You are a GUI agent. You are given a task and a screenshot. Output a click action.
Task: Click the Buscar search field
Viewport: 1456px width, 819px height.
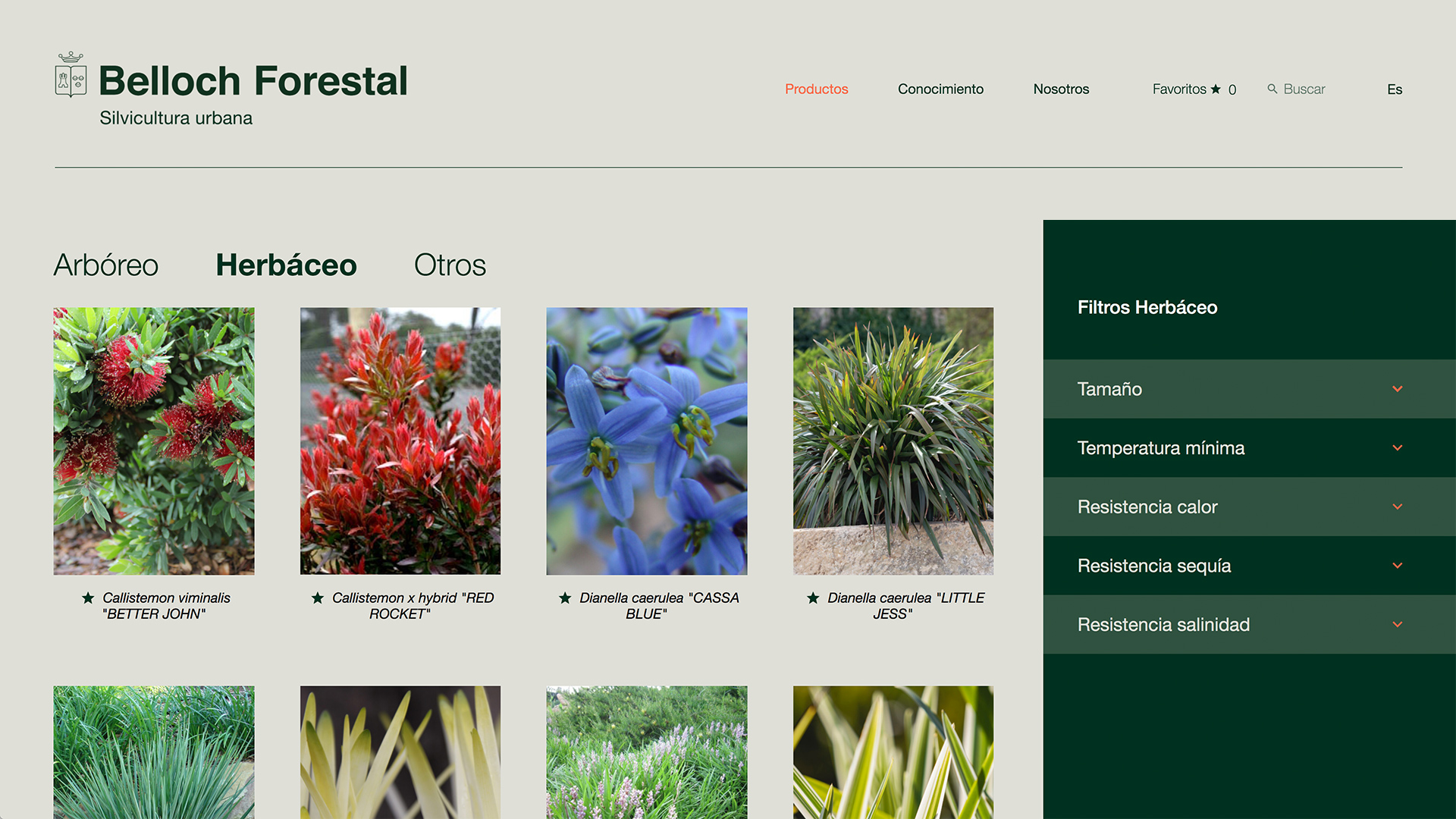[x=1304, y=89]
